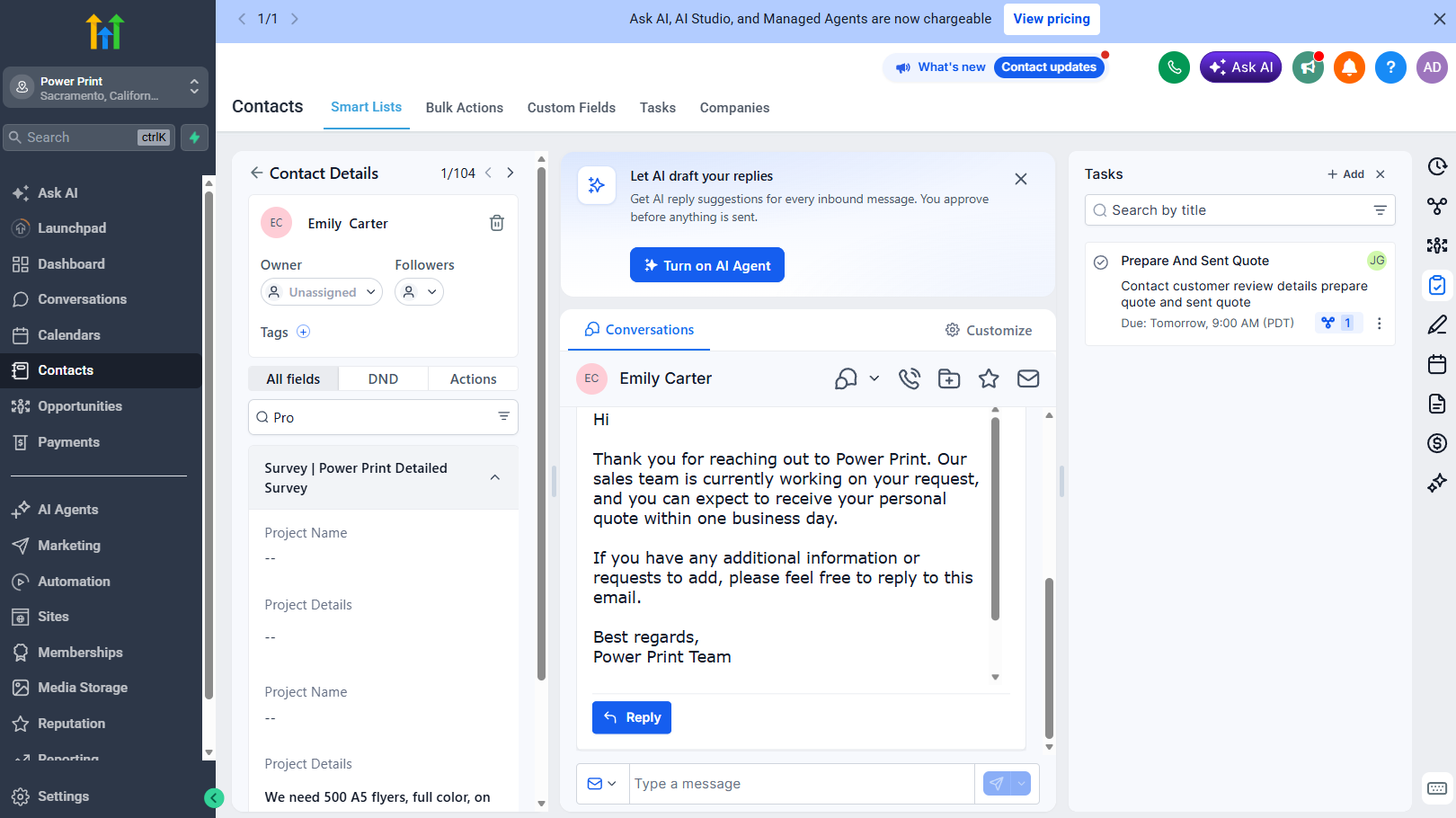The width and height of the screenshot is (1456, 818).
Task: Open the megaphone announcements icon
Action: [1309, 67]
